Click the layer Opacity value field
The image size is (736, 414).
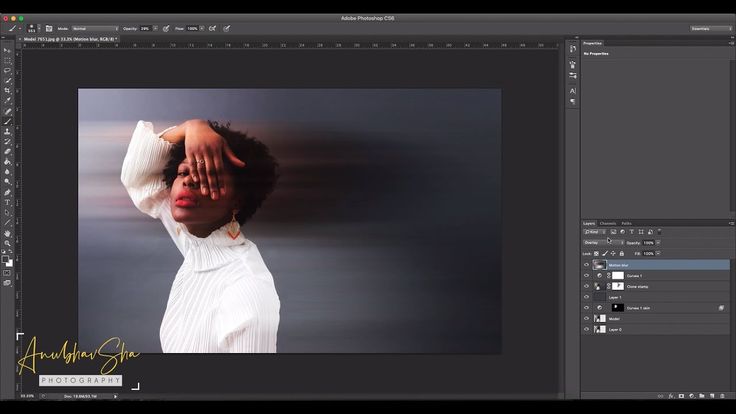point(648,242)
